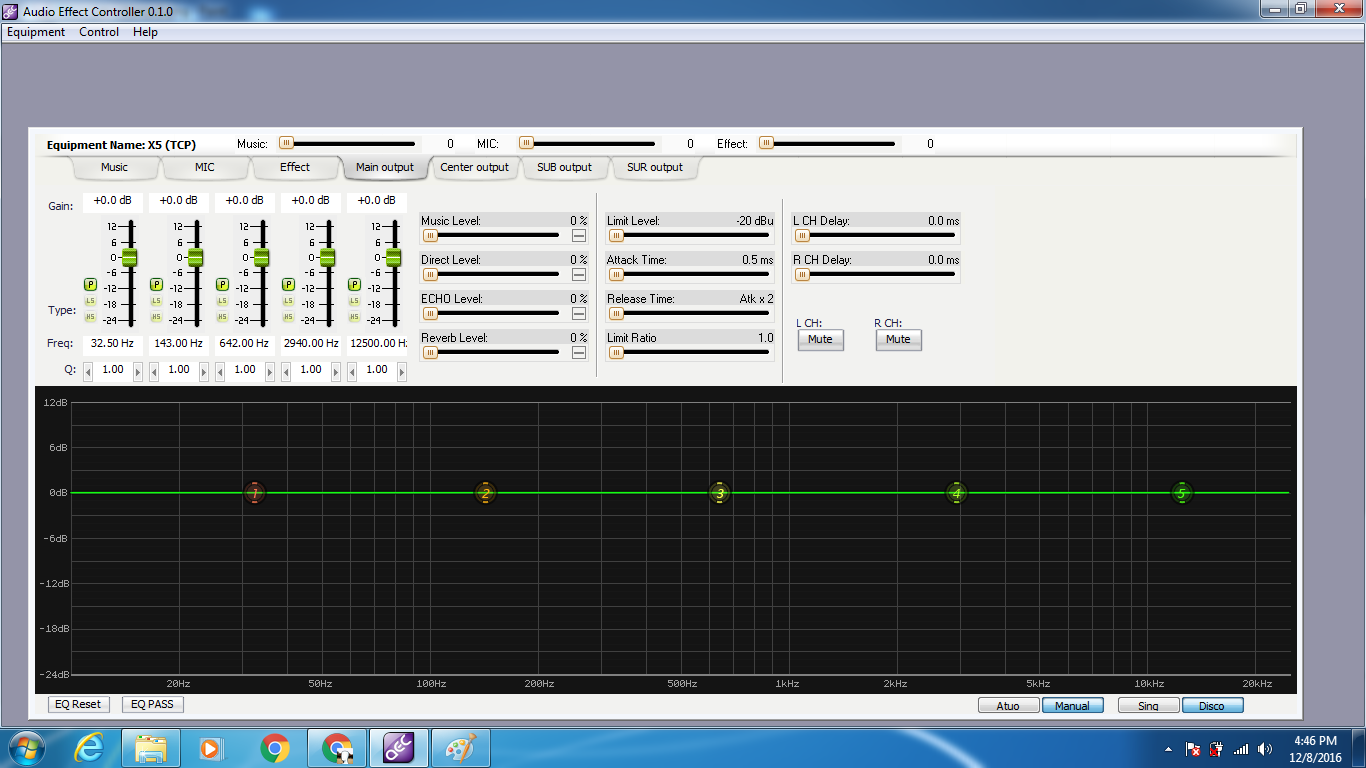This screenshot has height=768, width=1366.
Task: Open the Control menu
Action: (99, 32)
